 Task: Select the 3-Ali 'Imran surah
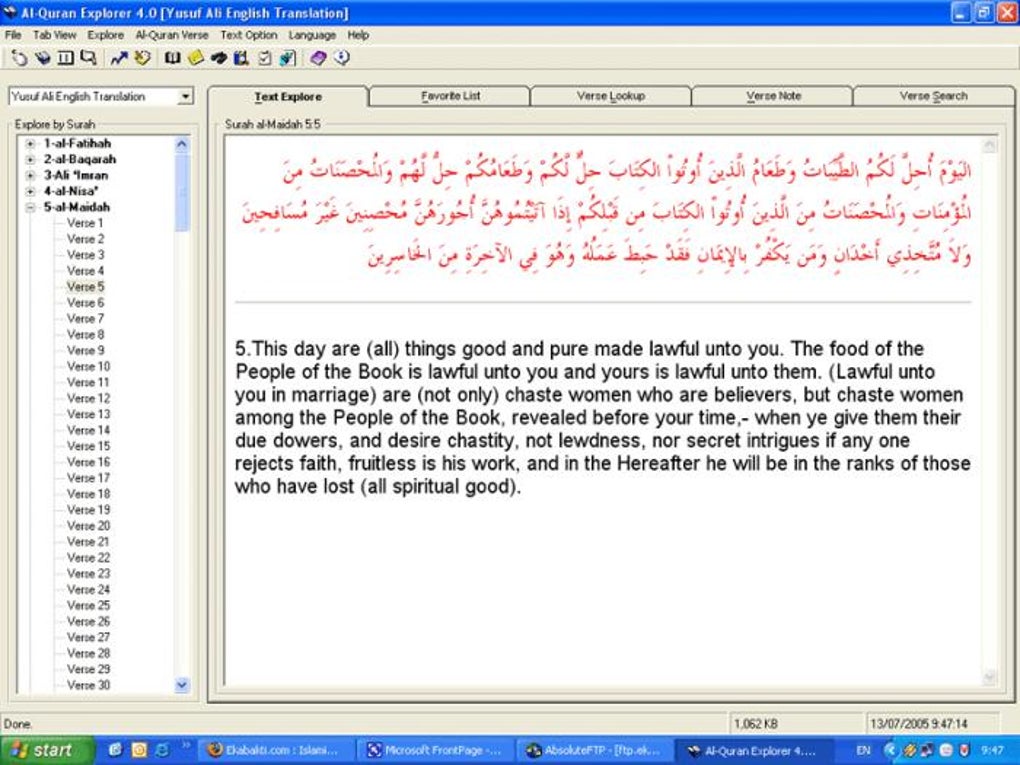tap(76, 176)
